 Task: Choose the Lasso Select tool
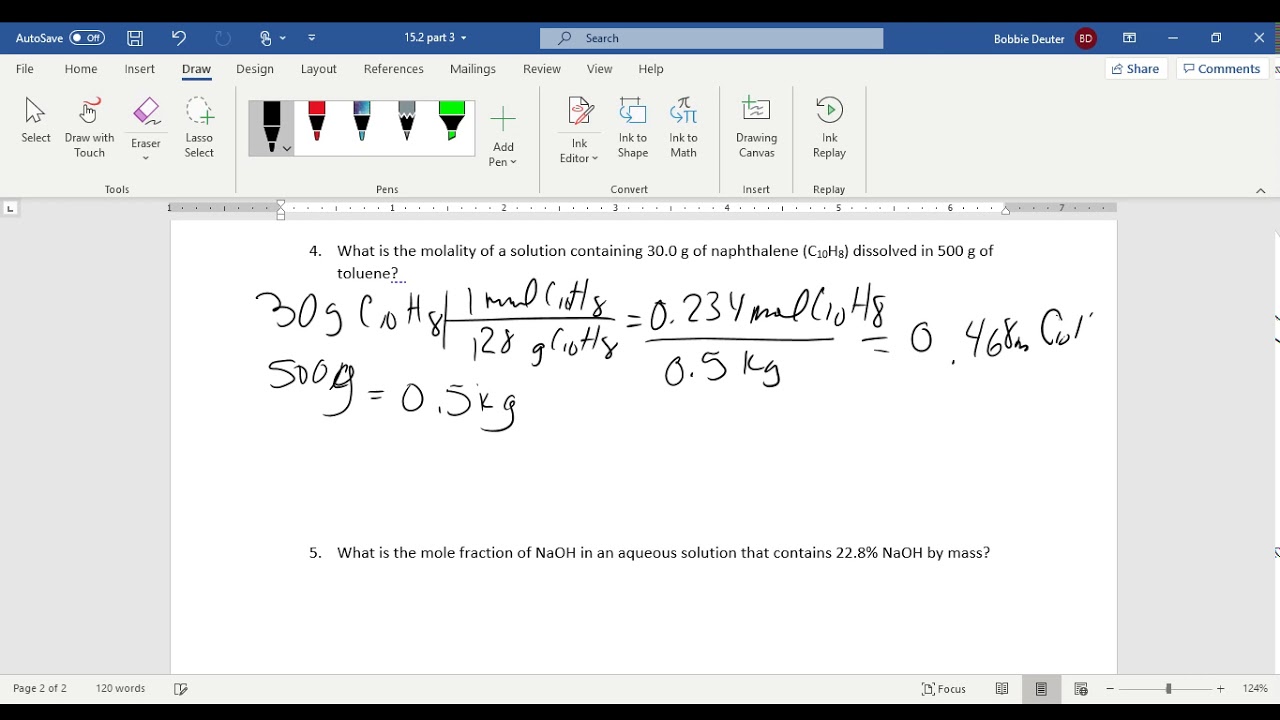[x=199, y=128]
